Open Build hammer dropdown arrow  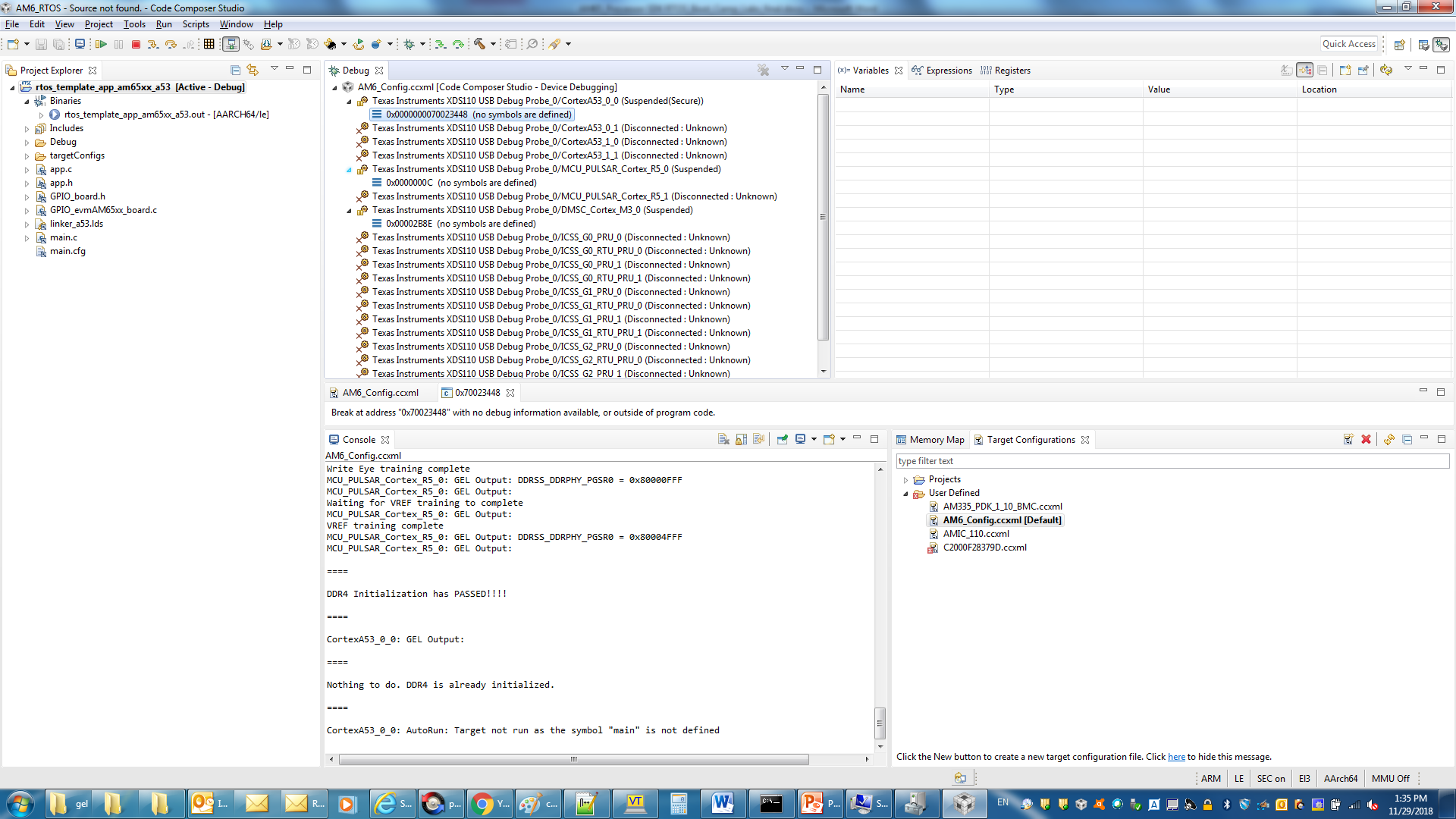pos(493,45)
